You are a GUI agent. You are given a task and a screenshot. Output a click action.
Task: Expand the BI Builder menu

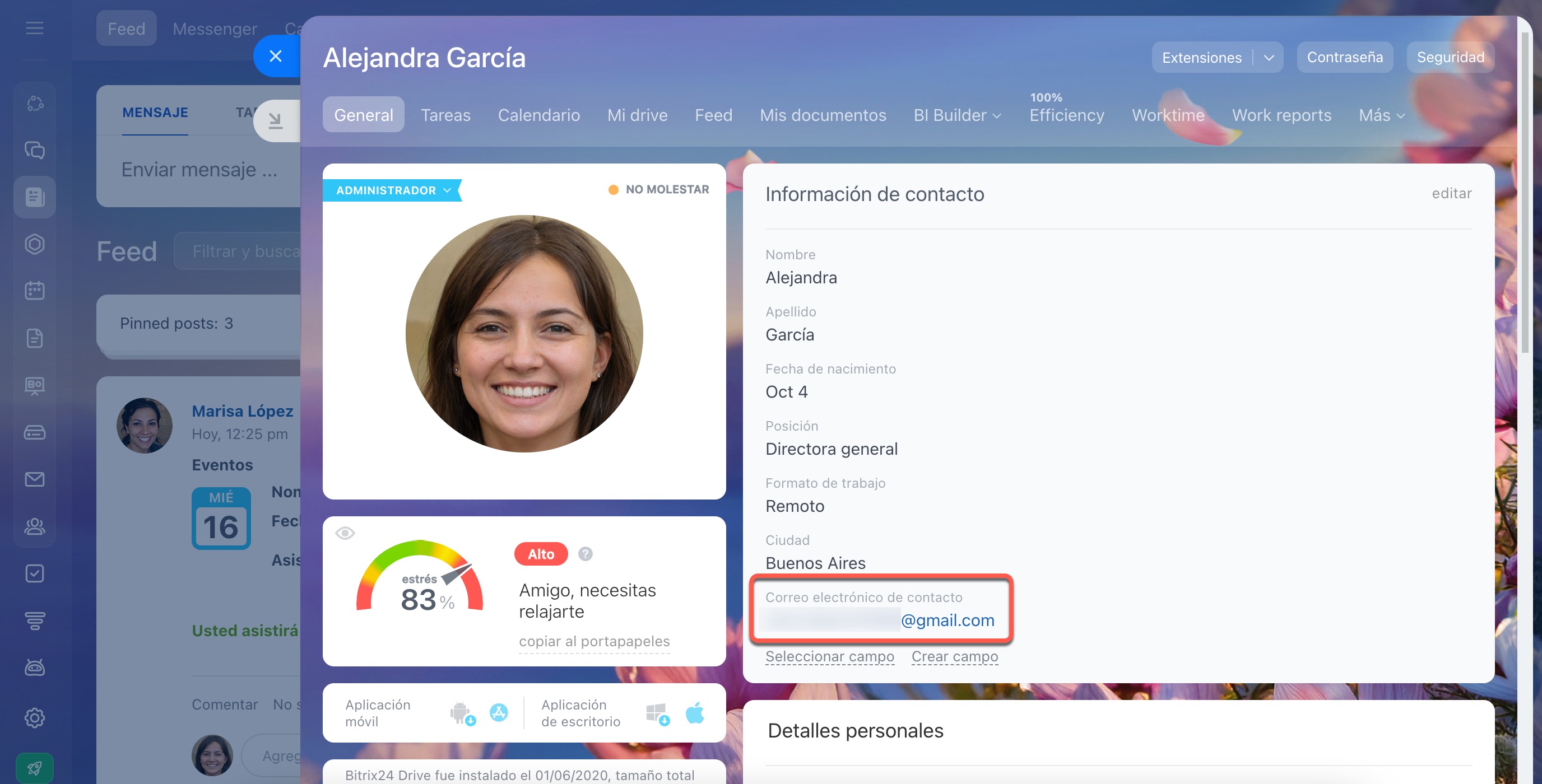point(957,115)
